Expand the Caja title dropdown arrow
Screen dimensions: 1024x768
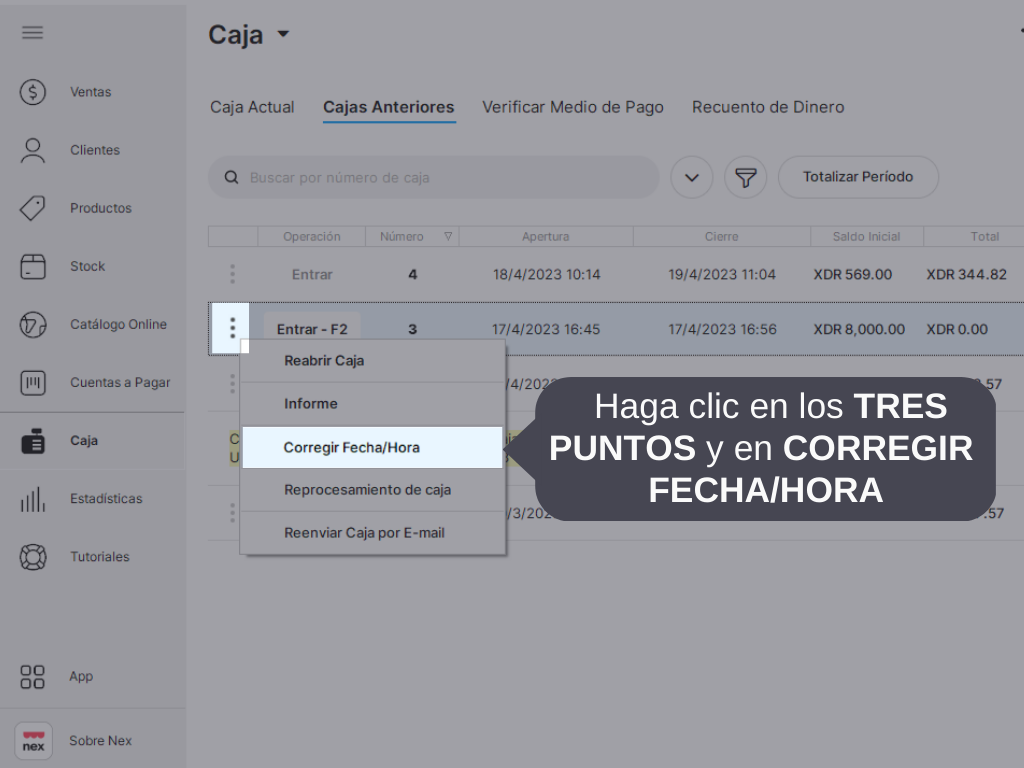coord(283,34)
